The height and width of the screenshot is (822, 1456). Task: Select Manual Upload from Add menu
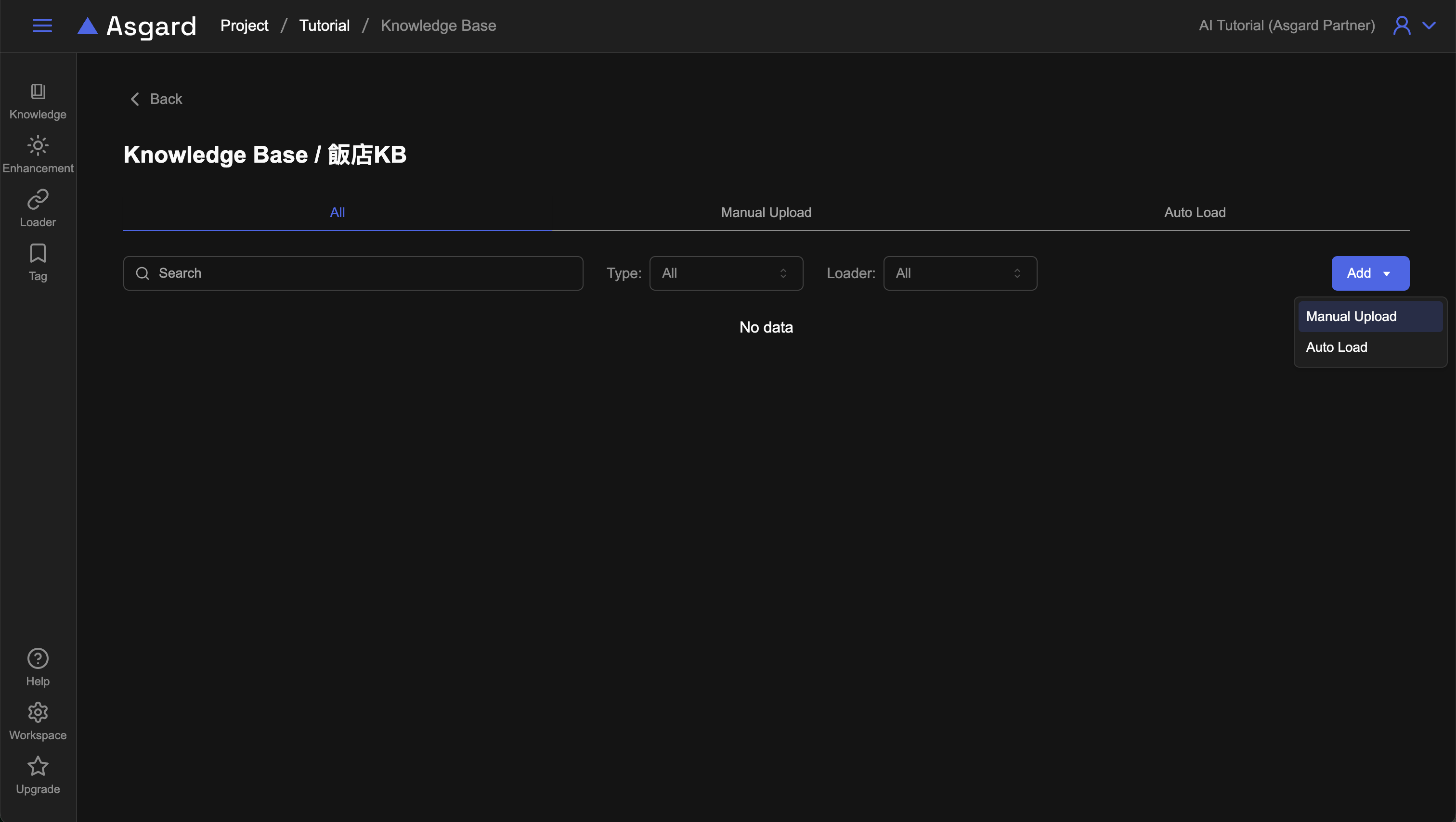[1351, 316]
